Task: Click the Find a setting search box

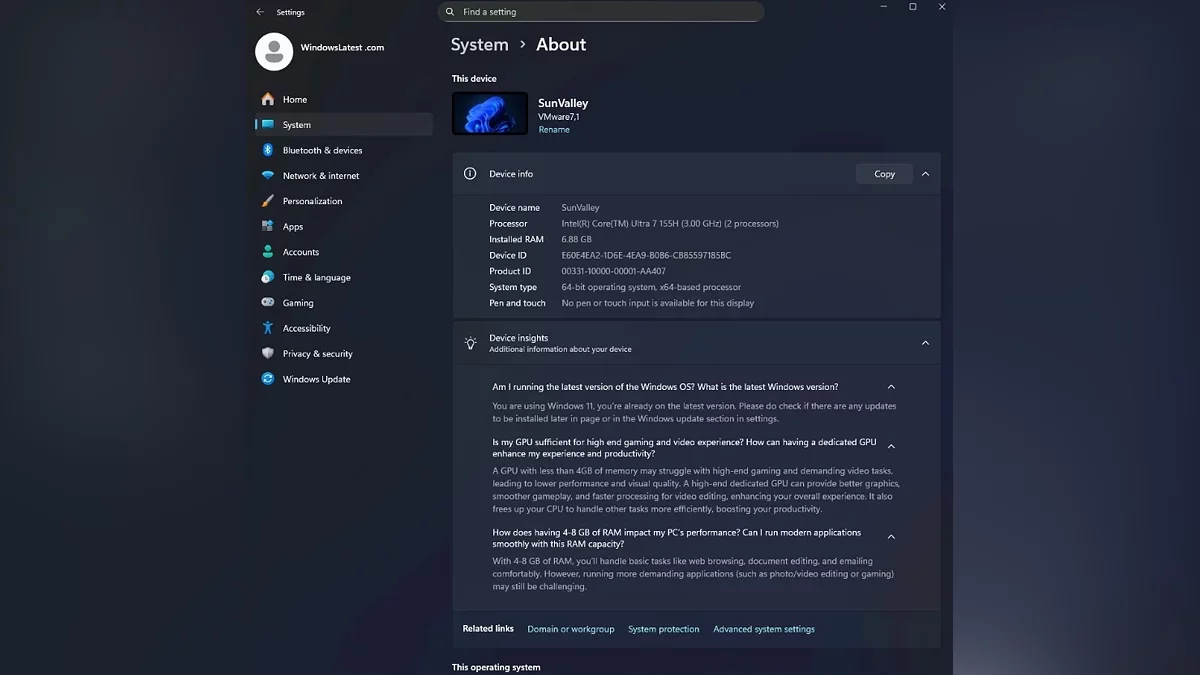Action: [601, 12]
